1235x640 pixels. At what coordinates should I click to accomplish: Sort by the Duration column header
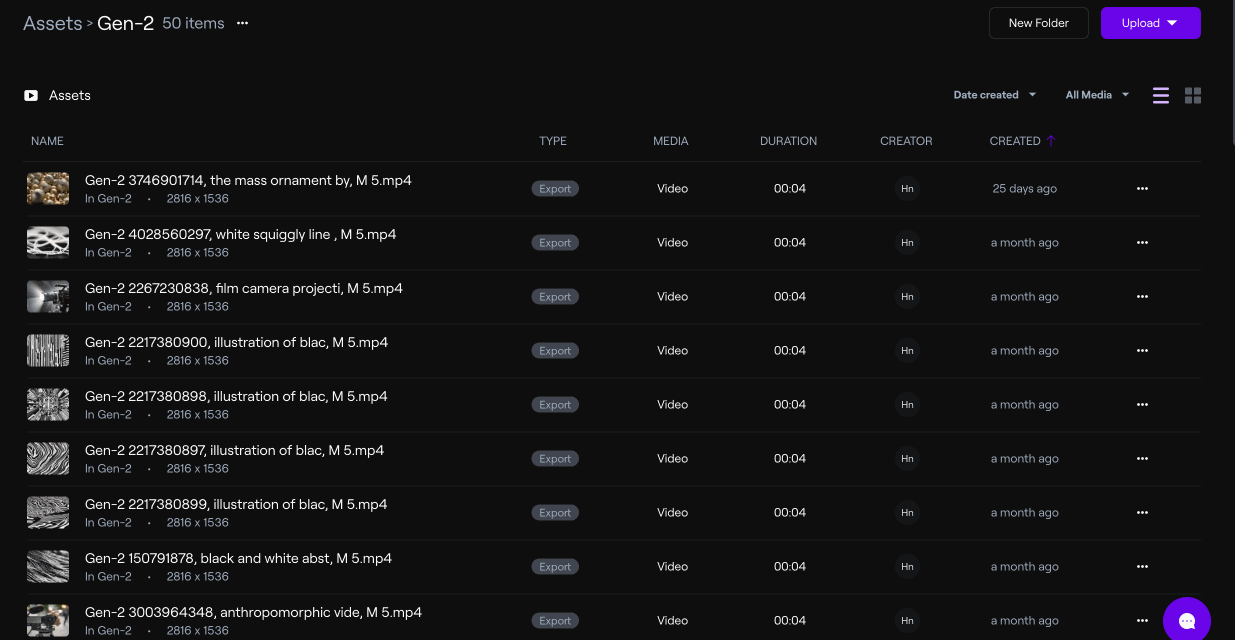pyautogui.click(x=788, y=141)
